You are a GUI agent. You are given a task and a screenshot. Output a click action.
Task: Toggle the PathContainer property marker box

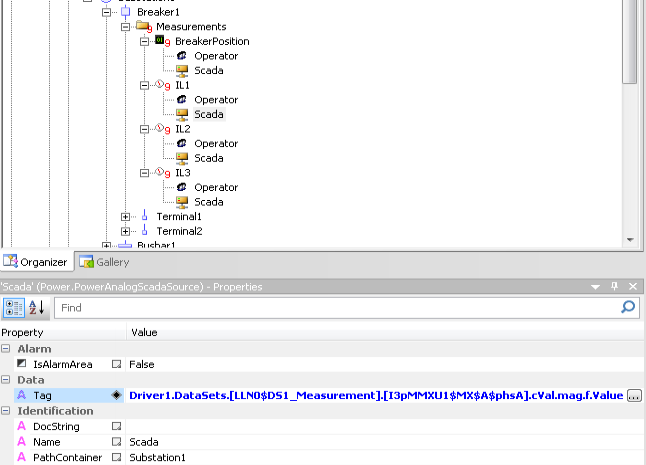click(117, 457)
